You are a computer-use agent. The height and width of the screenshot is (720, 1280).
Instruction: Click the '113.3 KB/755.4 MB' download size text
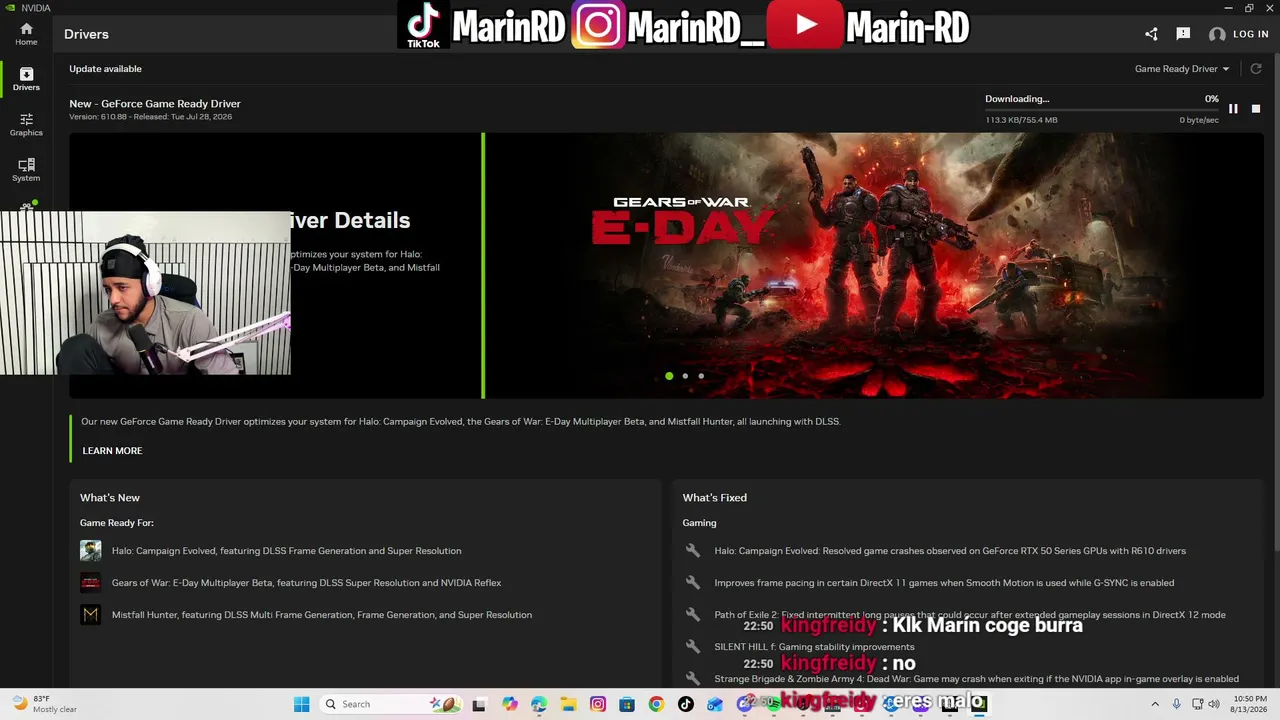point(1021,120)
